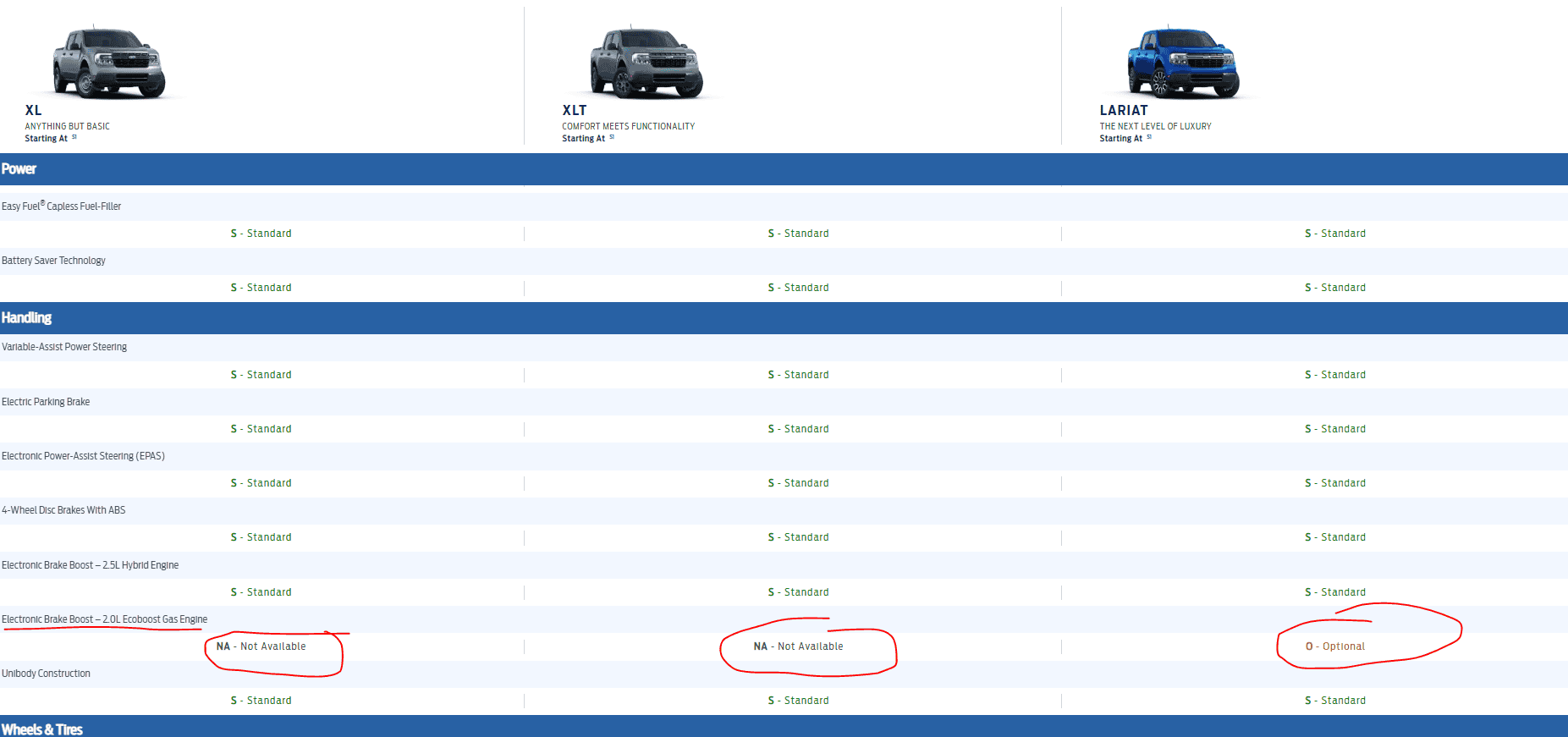Click XL's Standard value for Easy Fuel

point(261,234)
